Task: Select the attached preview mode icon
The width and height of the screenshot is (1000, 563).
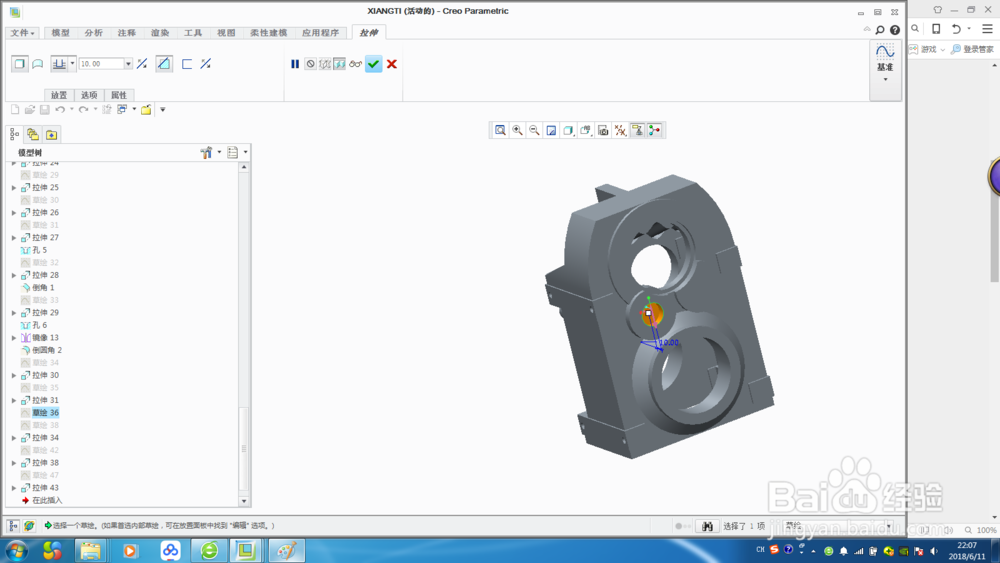Action: tap(339, 64)
